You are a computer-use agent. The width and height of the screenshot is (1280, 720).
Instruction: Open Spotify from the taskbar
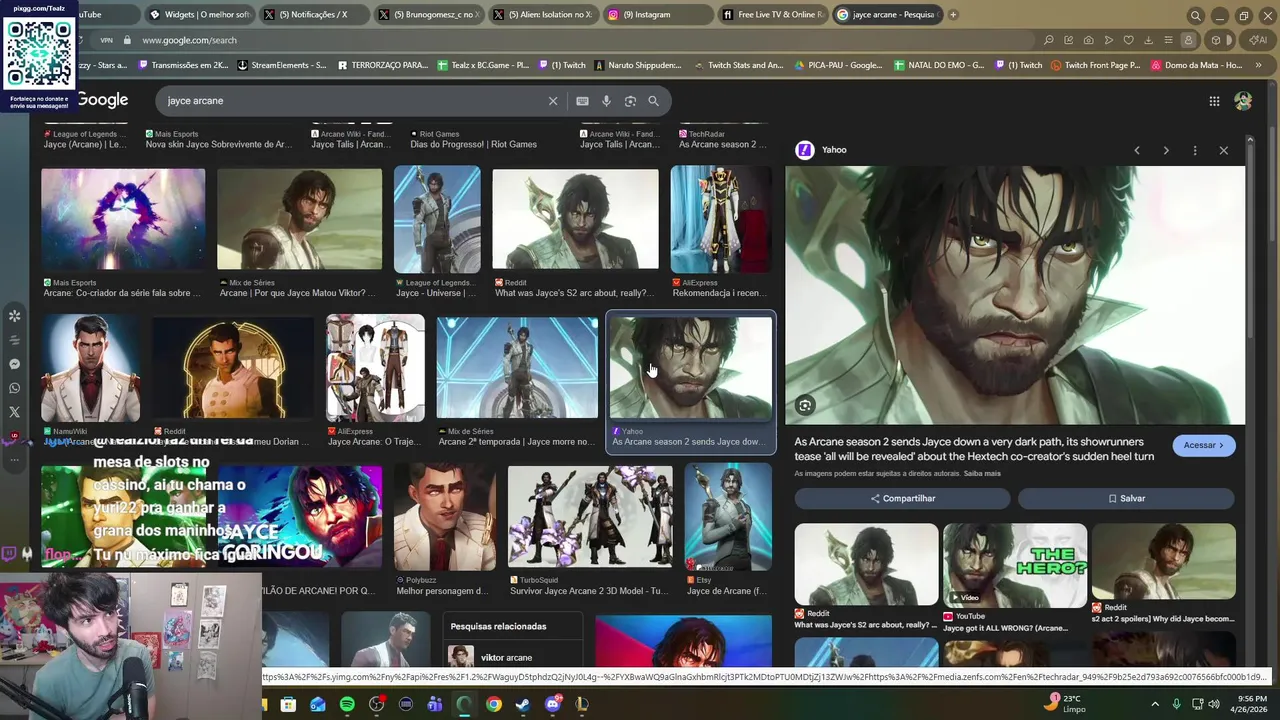pos(347,704)
